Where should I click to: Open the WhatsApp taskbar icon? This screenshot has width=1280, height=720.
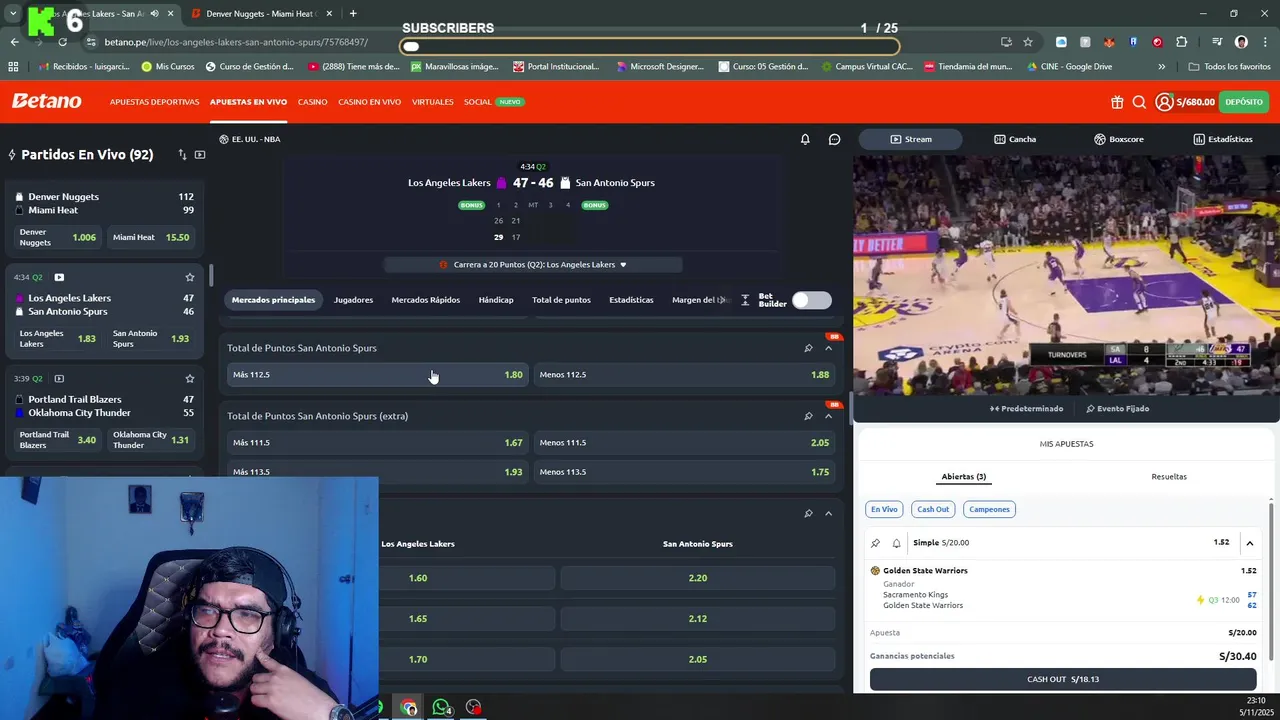tap(441, 707)
